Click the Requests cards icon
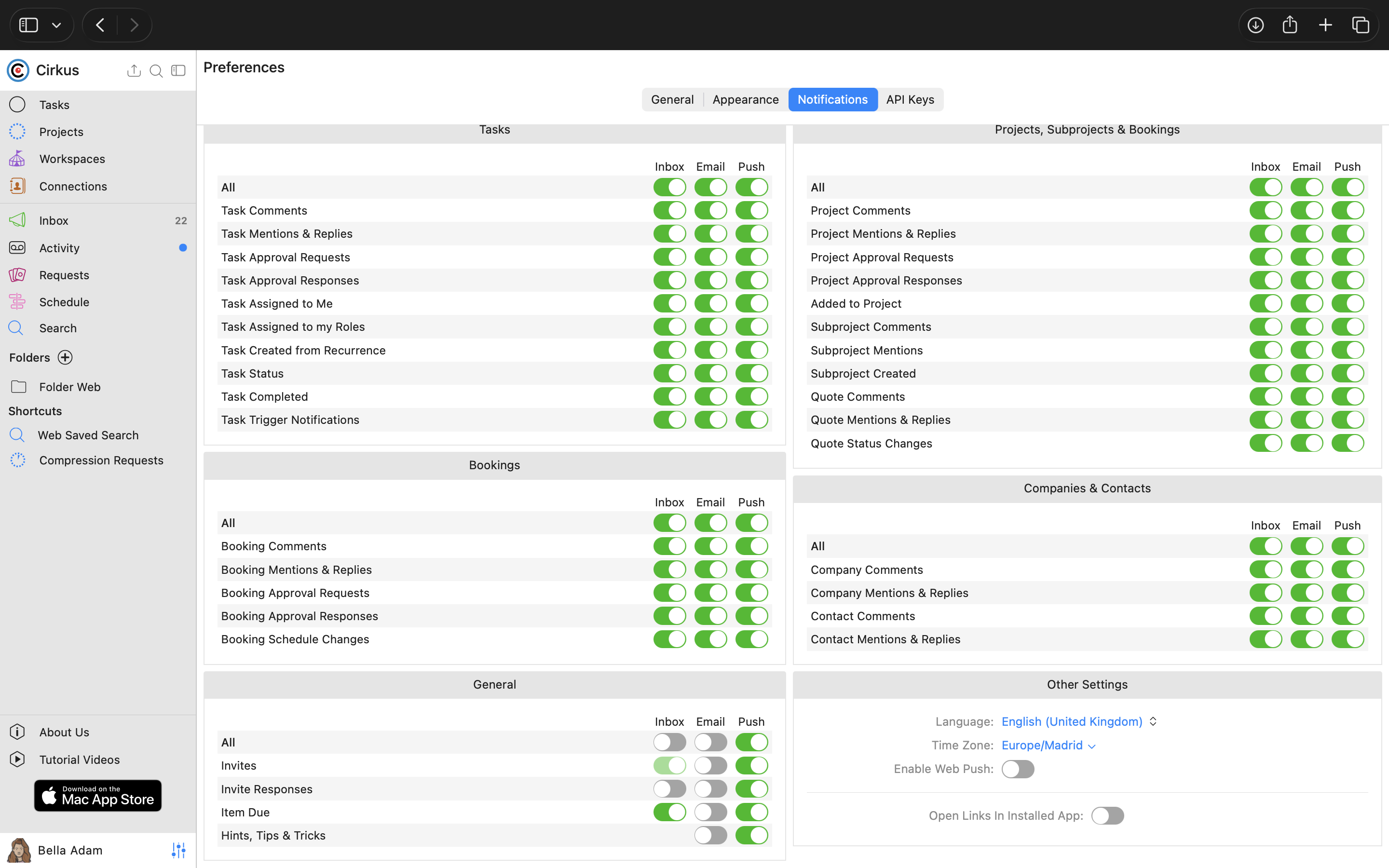 [x=17, y=275]
